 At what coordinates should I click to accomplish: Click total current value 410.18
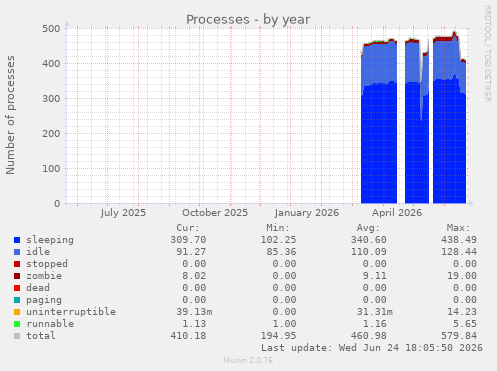[188, 336]
